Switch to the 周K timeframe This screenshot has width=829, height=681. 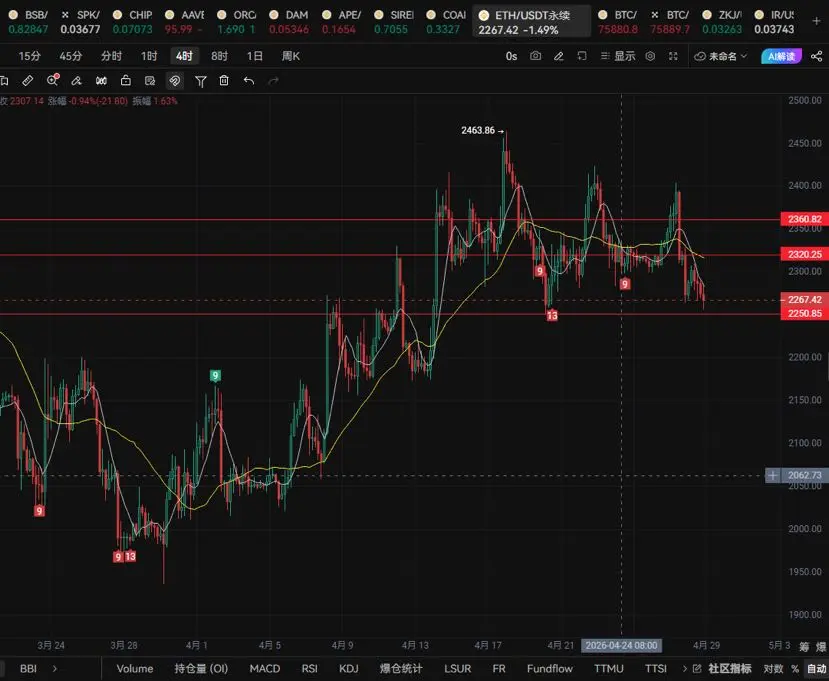(x=291, y=56)
